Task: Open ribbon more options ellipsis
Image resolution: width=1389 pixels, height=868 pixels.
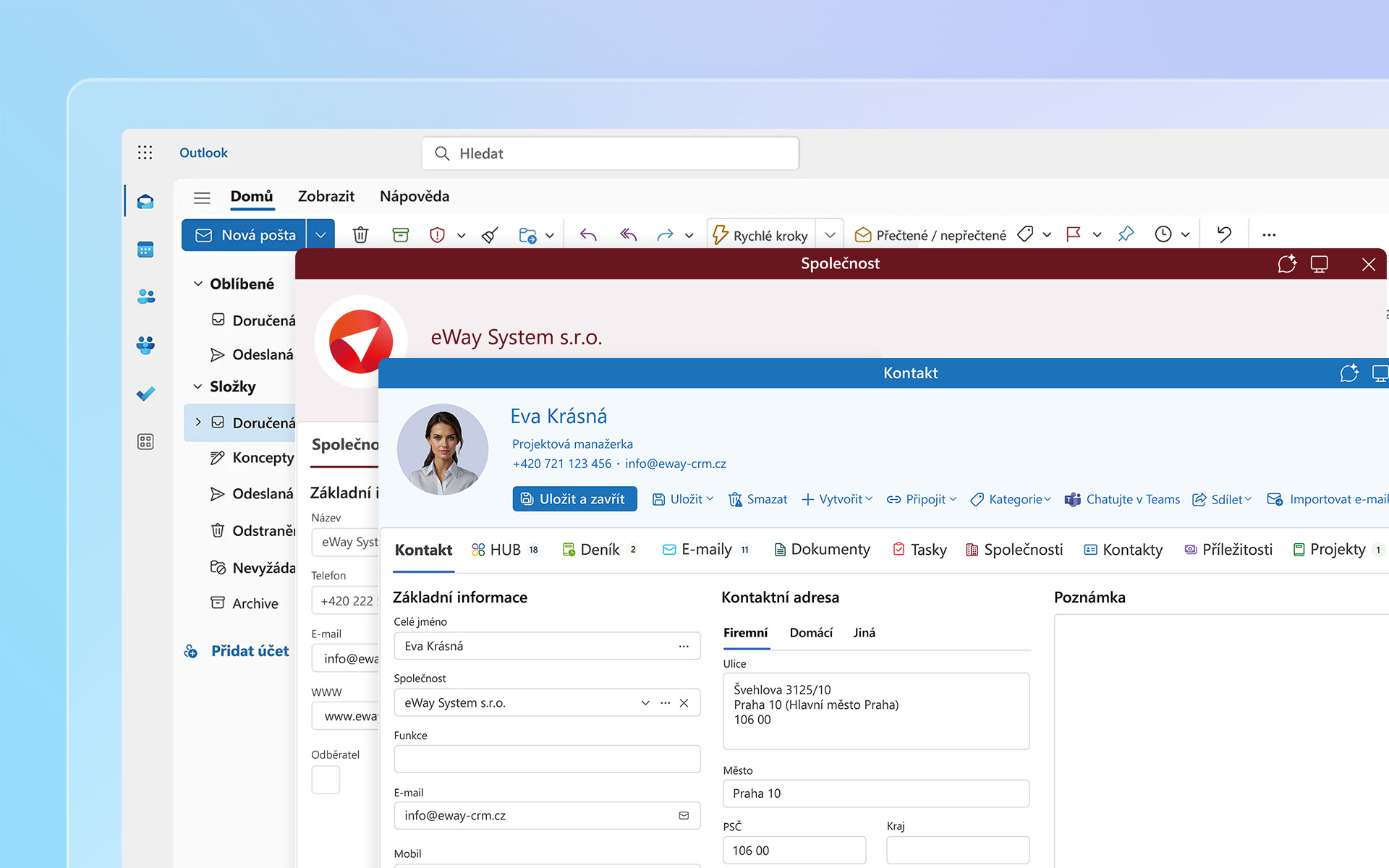Action: click(1269, 234)
